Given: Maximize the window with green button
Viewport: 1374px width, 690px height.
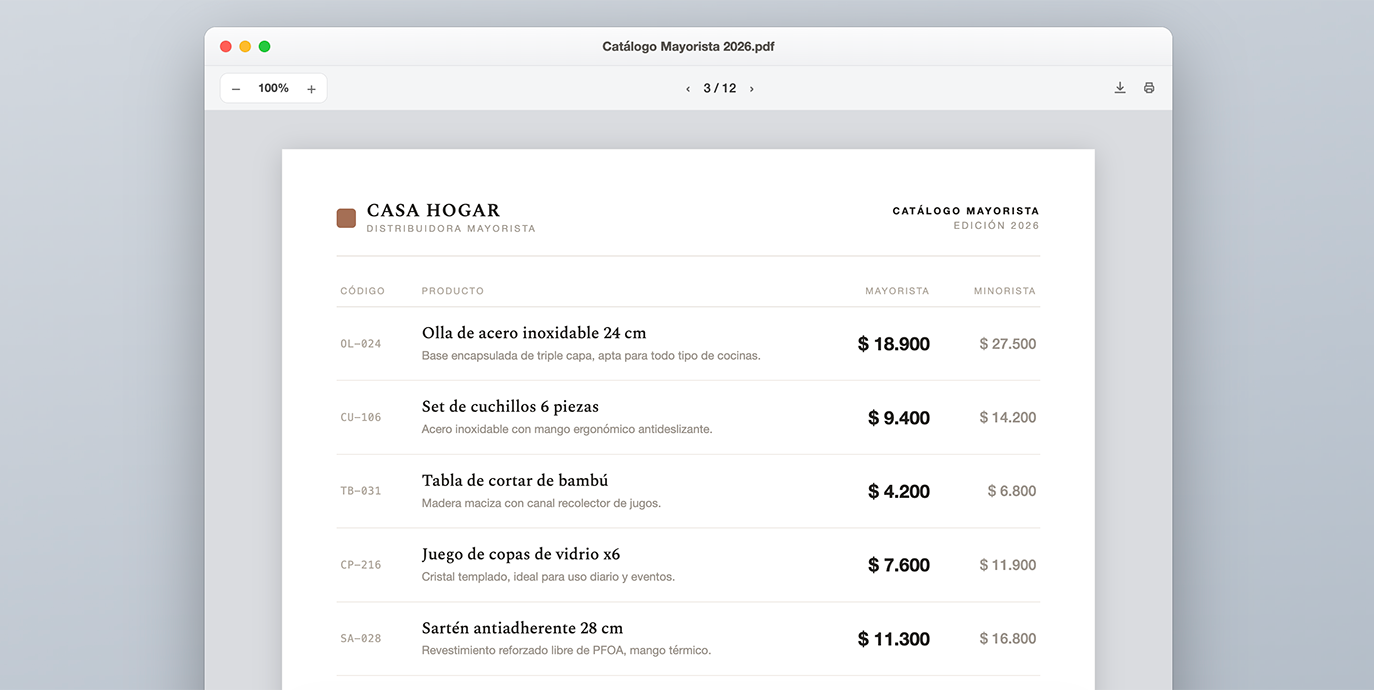Looking at the screenshot, I should tap(265, 47).
